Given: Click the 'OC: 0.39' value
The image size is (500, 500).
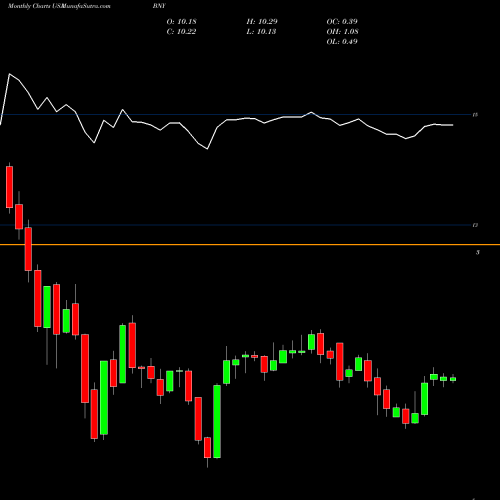Looking at the screenshot, I should pos(342,22).
